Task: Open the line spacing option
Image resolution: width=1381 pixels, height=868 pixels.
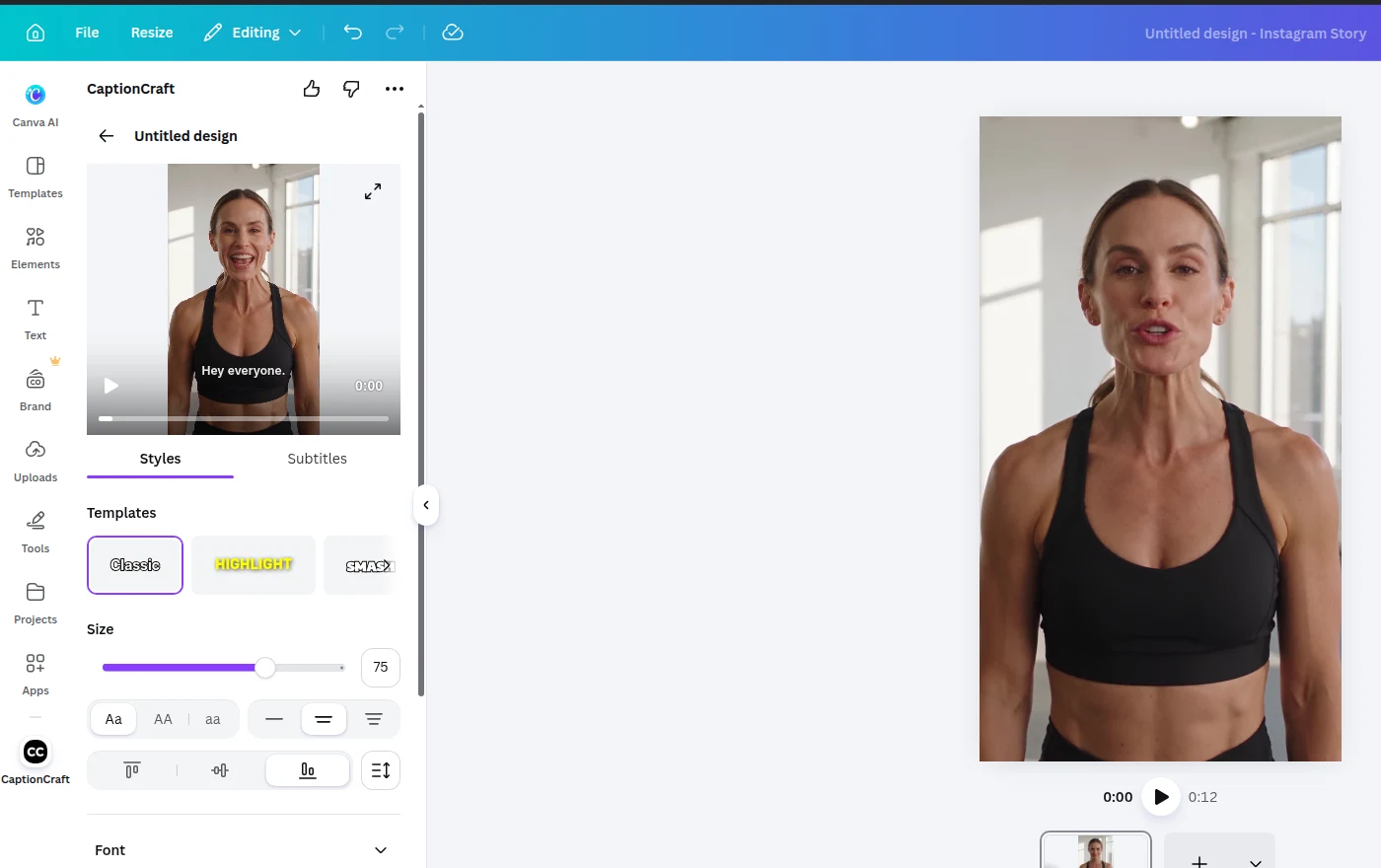Action: coord(381,770)
